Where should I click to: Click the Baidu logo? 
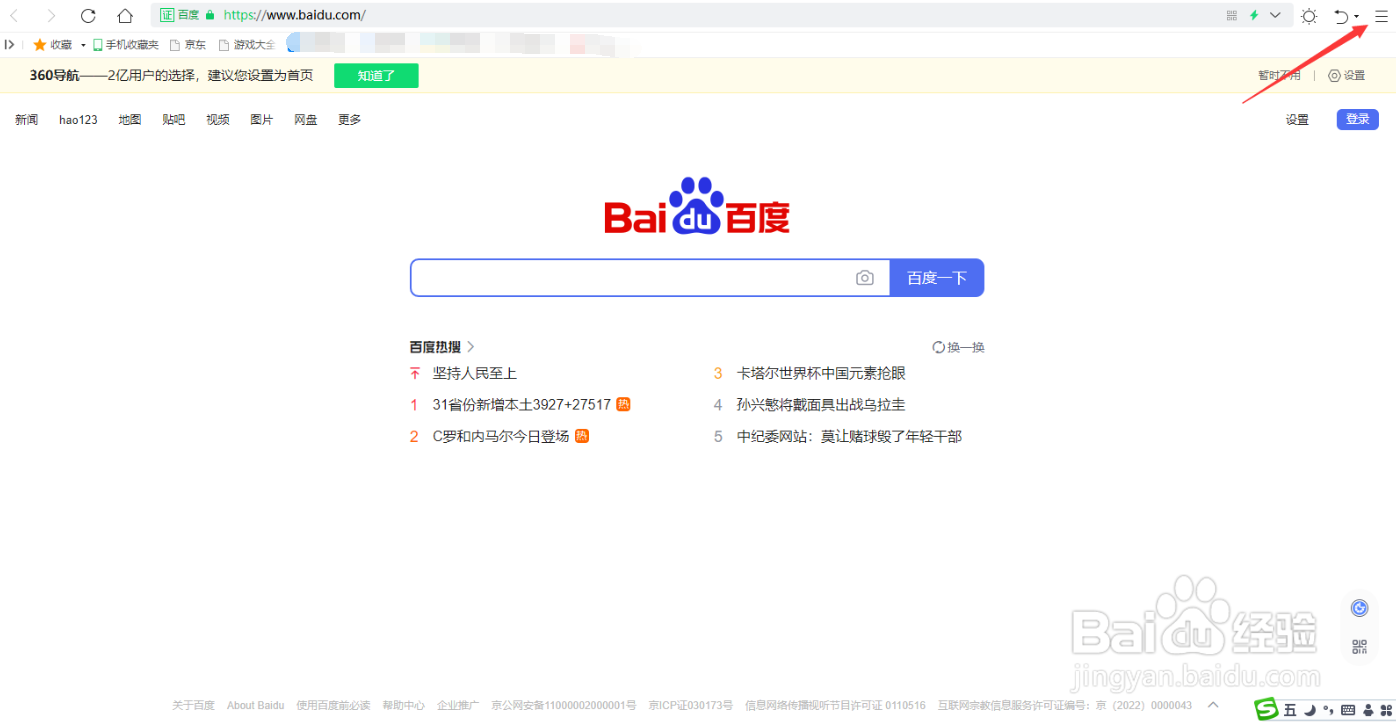pyautogui.click(x=697, y=206)
